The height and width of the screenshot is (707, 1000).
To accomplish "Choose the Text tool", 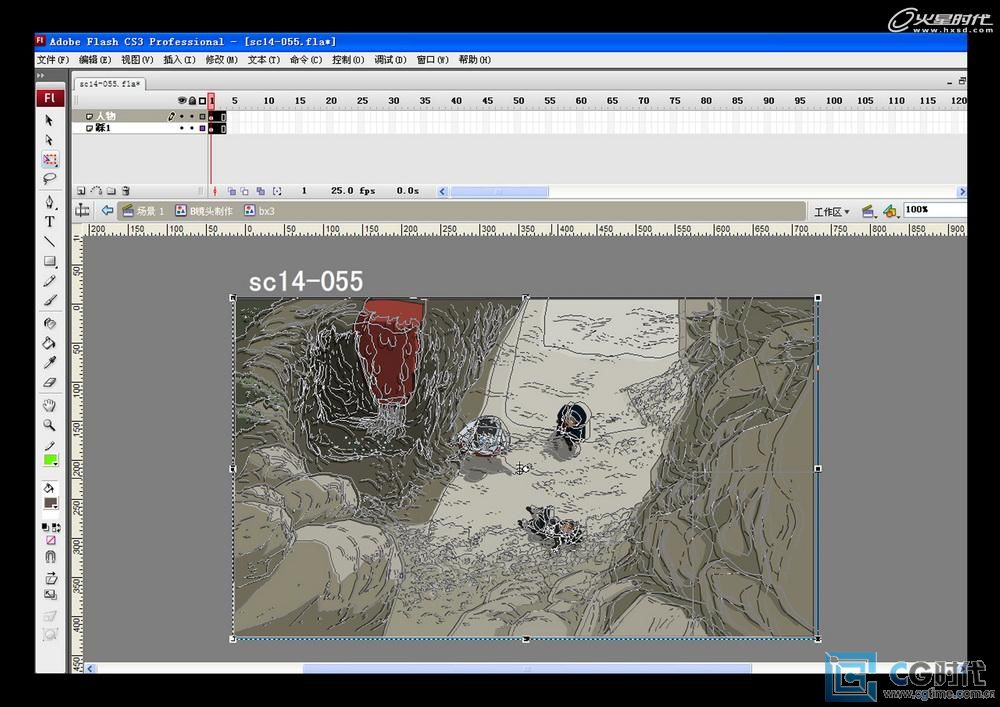I will pos(49,222).
